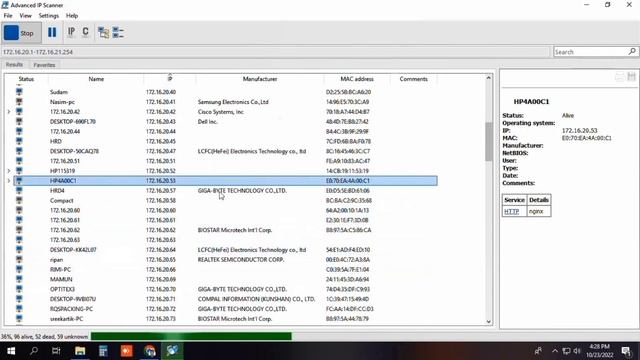
Task: Select the Compact device row
Action: point(225,200)
